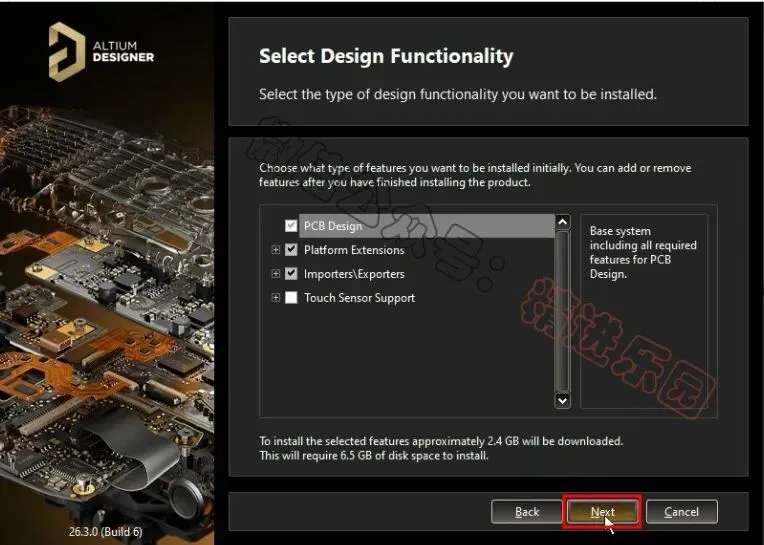Click the '2.4 GB will be downloaded' text
The height and width of the screenshot is (545, 764).
(555, 441)
